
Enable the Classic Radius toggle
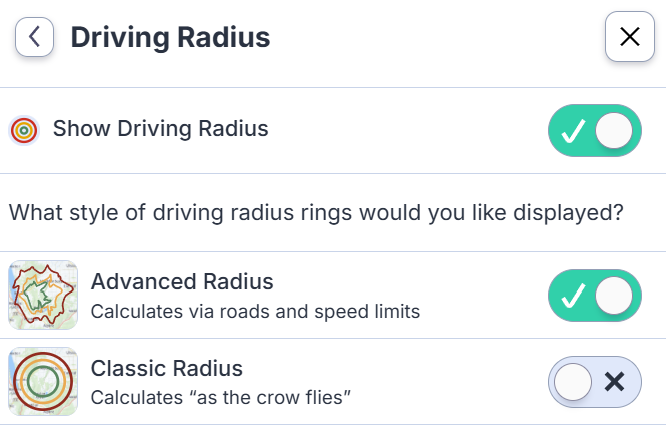click(595, 382)
